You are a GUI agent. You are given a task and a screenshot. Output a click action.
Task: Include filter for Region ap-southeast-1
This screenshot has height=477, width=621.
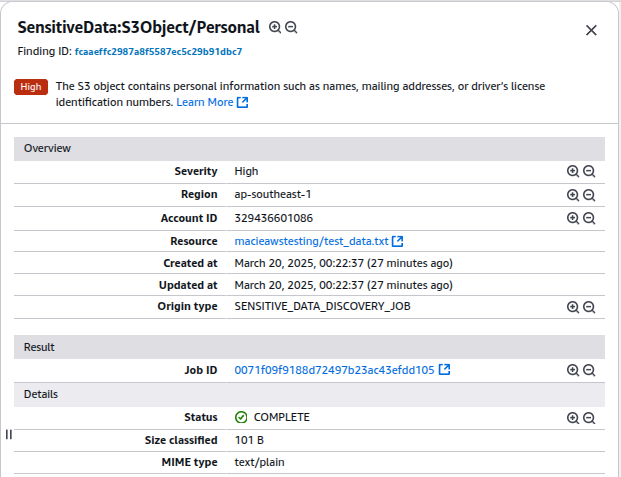click(573, 195)
